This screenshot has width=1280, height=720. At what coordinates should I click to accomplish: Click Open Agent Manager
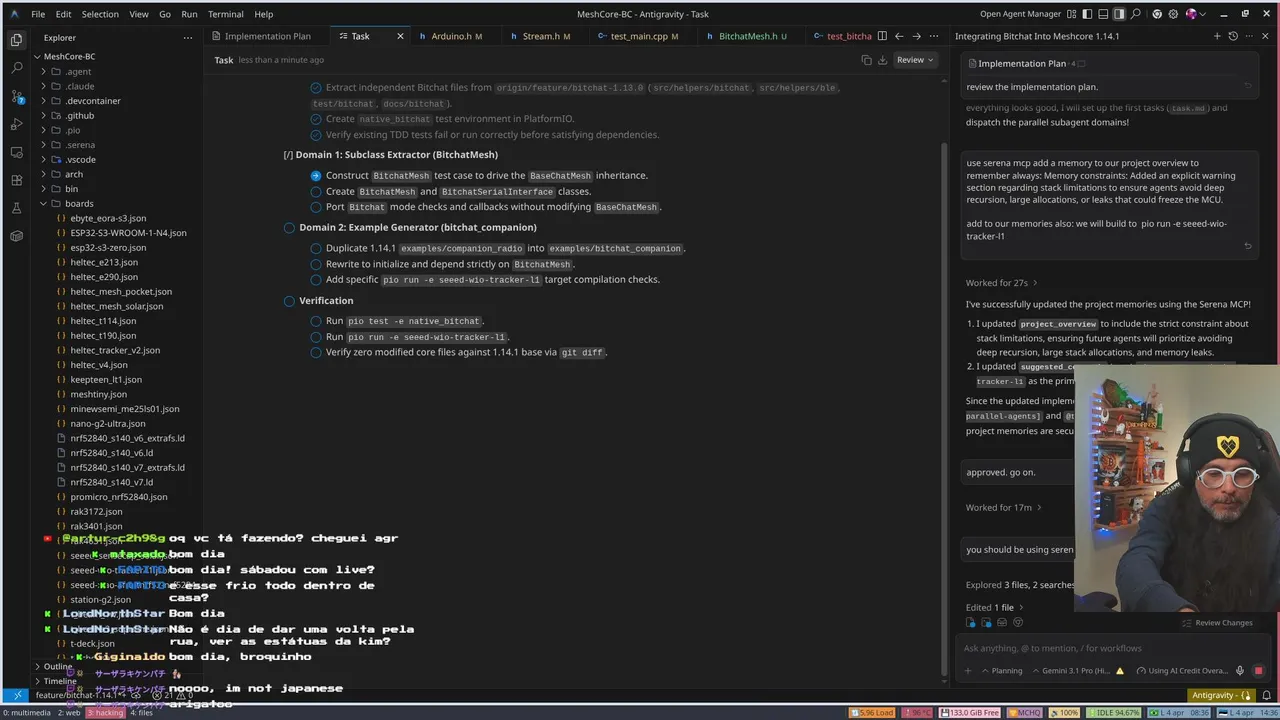click(1020, 14)
